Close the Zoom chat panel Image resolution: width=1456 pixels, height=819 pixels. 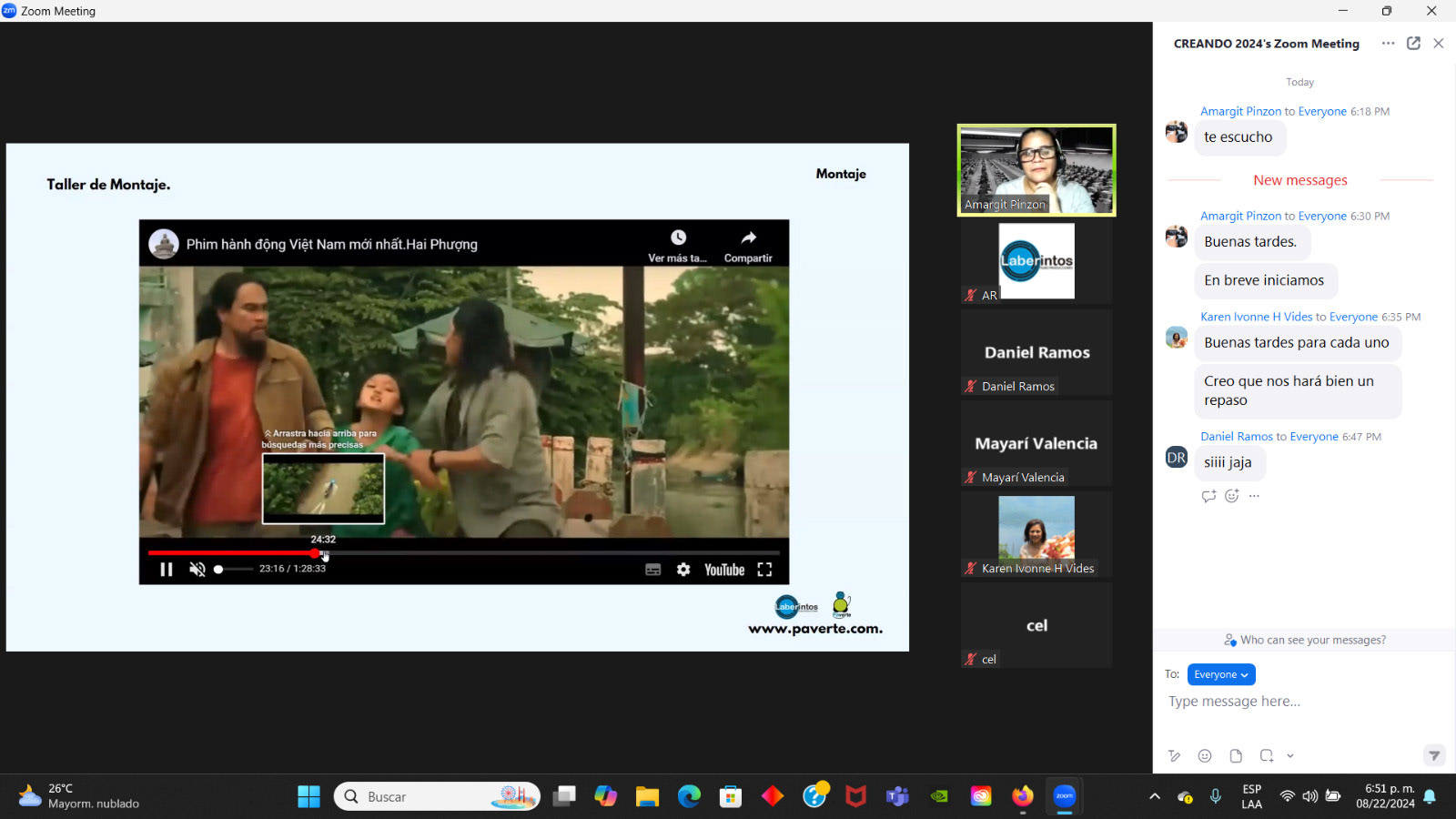tap(1439, 44)
